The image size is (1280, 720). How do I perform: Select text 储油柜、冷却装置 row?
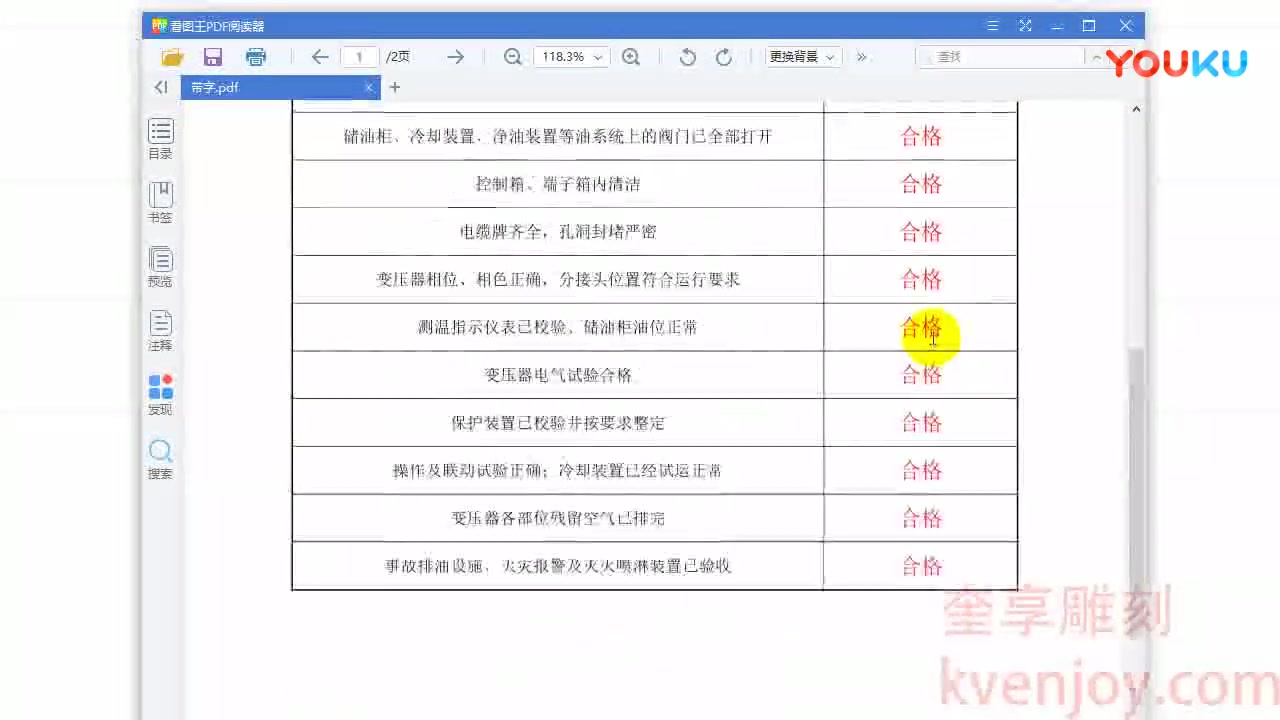(558, 136)
